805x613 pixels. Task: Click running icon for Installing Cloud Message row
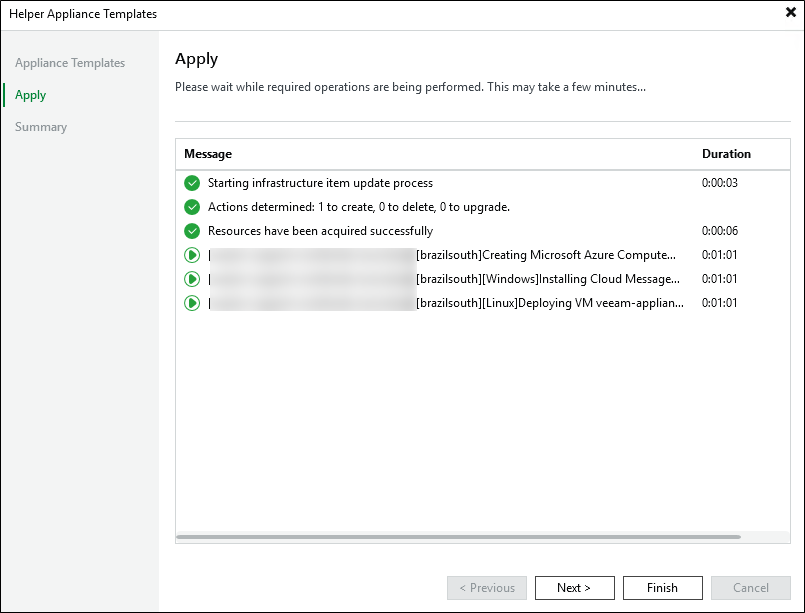pos(192,279)
